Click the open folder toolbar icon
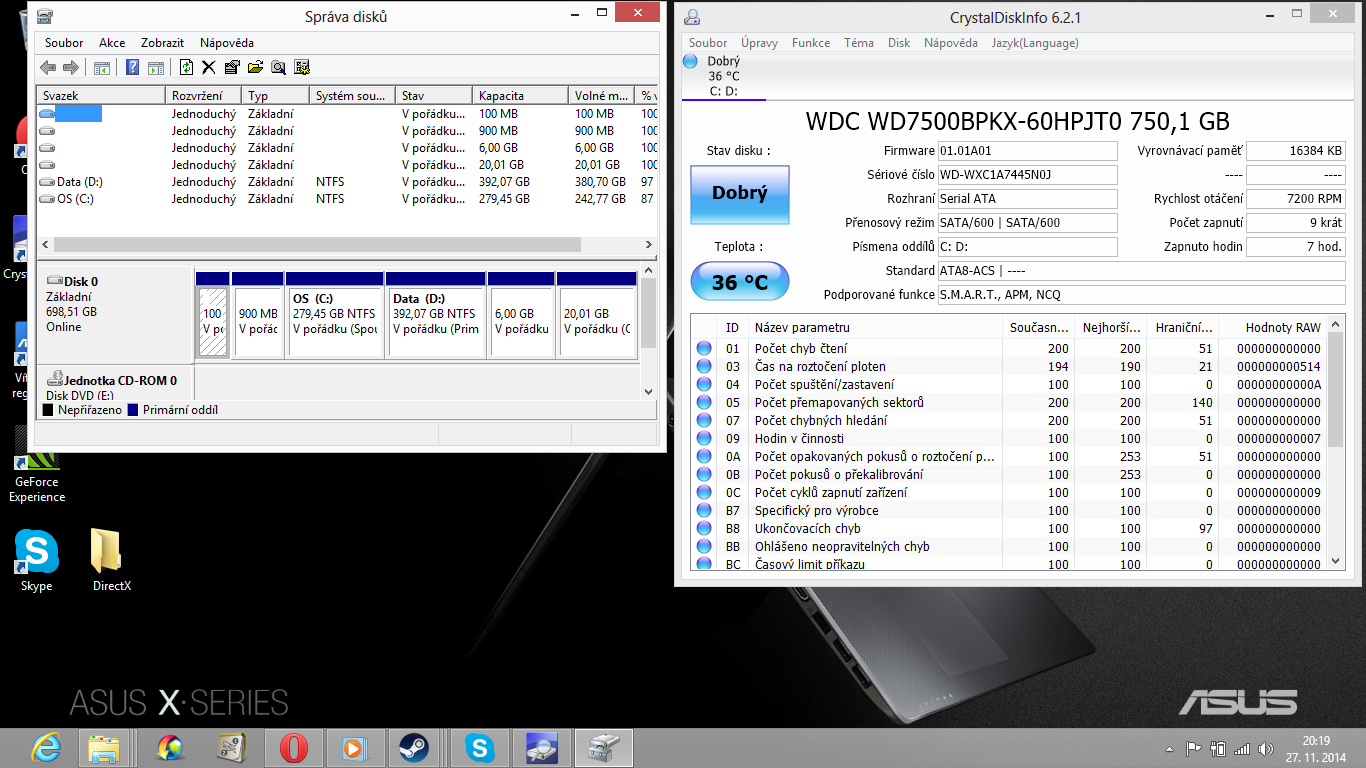 [255, 67]
